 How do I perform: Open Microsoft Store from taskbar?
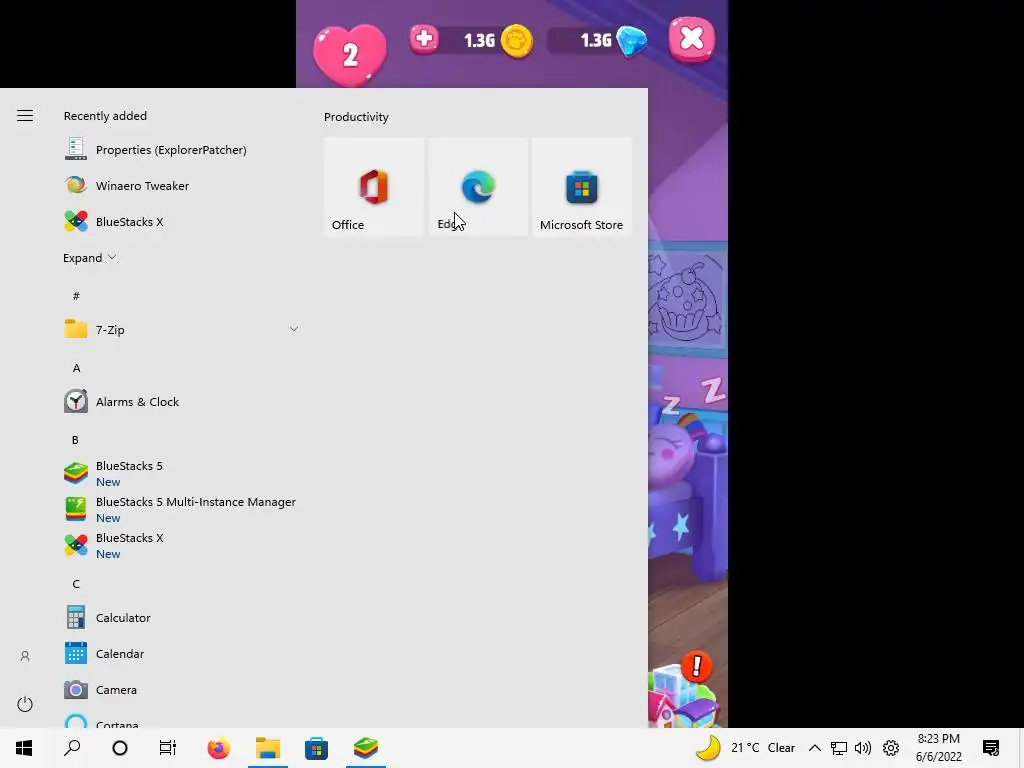tap(317, 748)
